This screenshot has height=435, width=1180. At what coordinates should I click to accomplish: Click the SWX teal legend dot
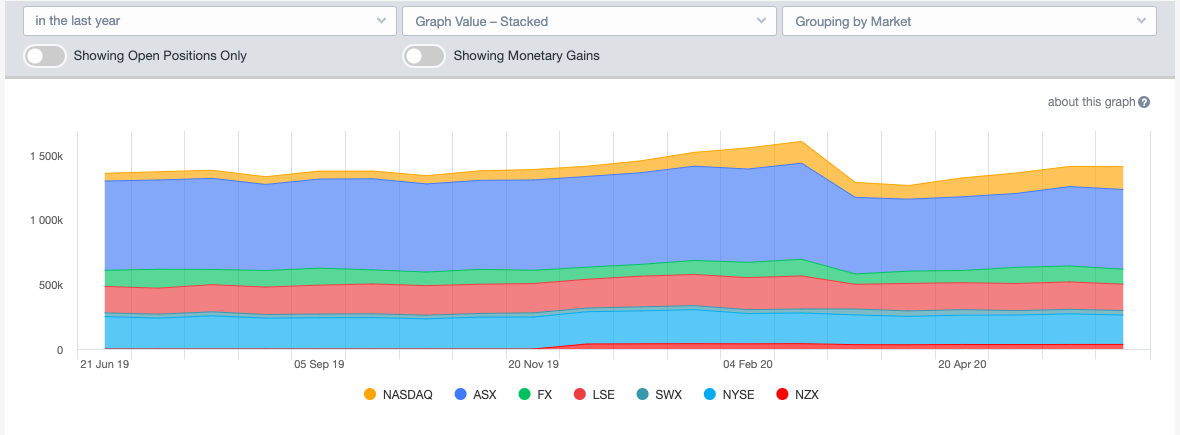point(641,395)
